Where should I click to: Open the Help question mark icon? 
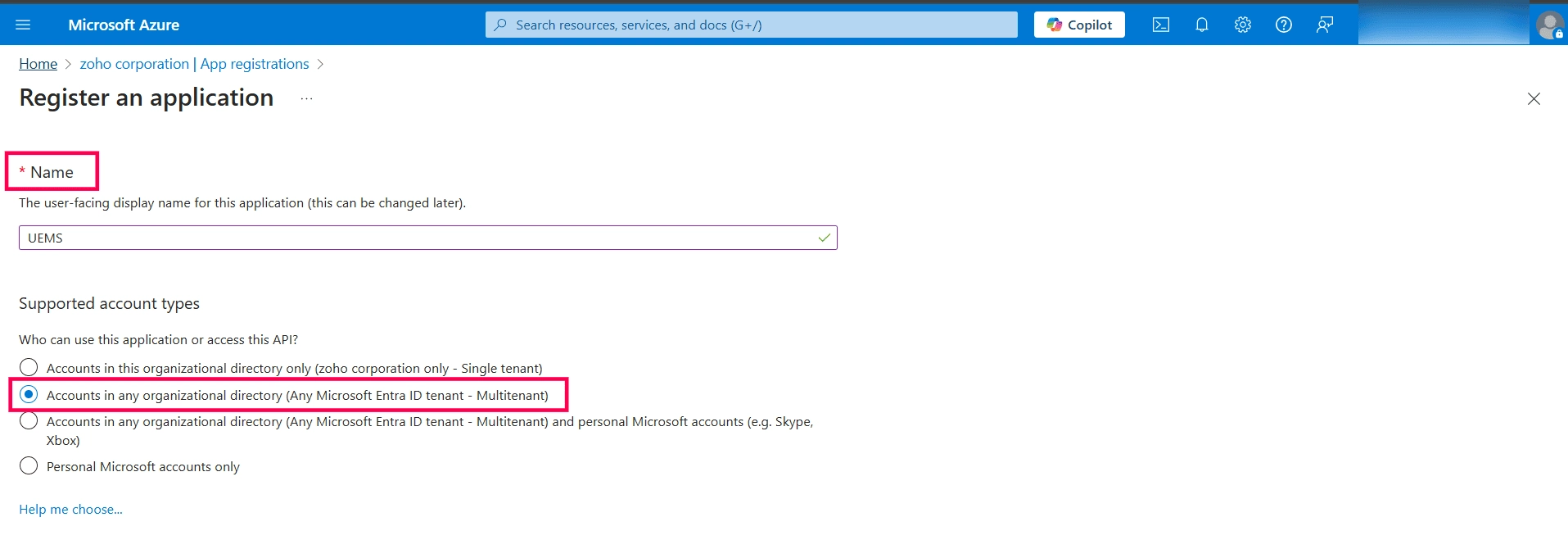1284,25
